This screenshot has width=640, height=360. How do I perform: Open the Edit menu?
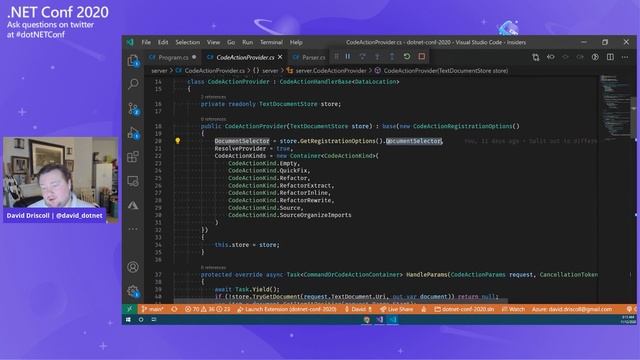[x=163, y=42]
